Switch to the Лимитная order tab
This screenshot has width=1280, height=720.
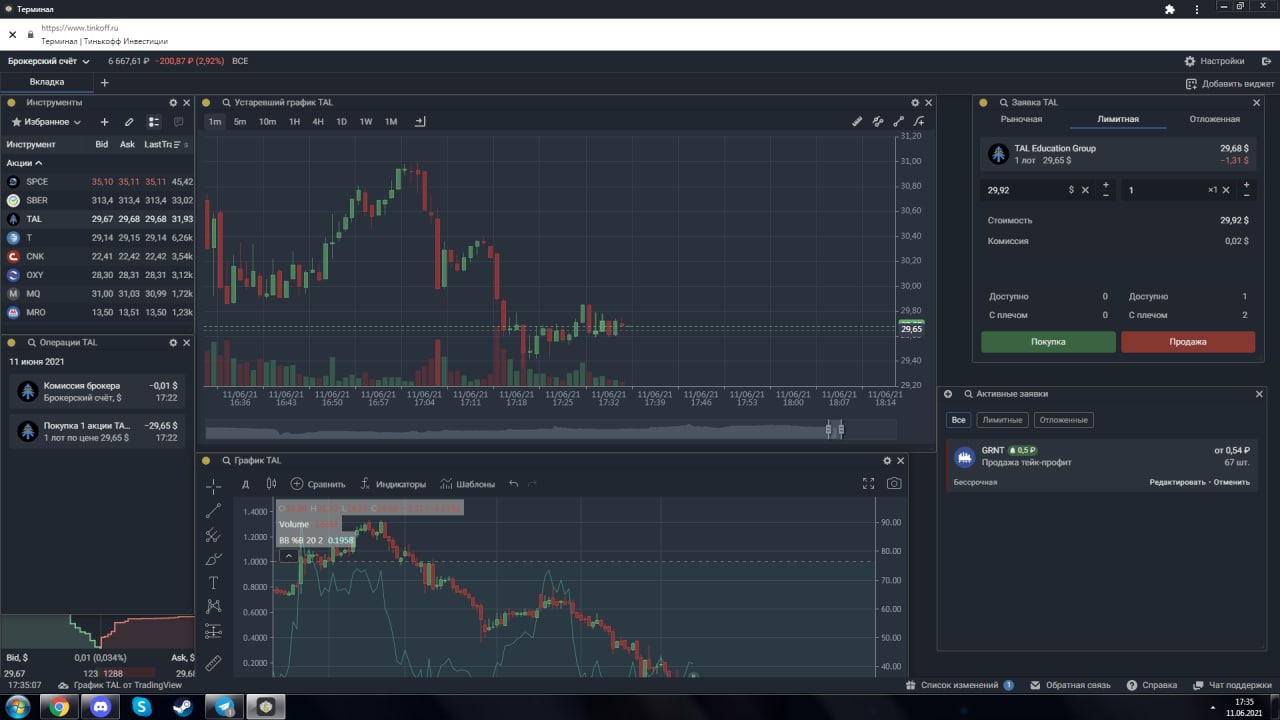coord(1118,119)
